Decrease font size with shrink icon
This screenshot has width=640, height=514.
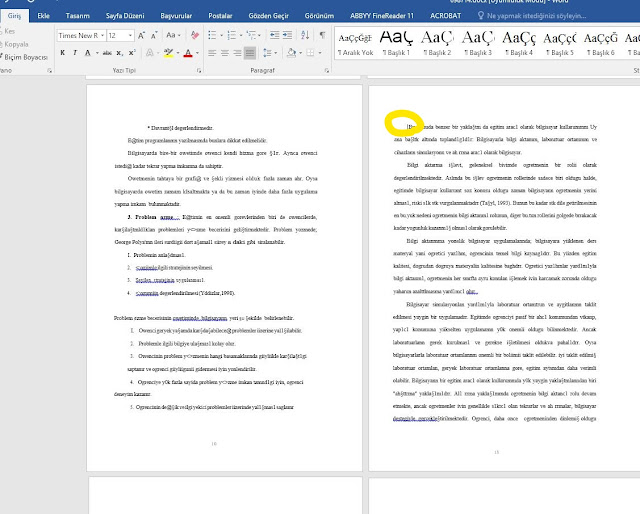pyautogui.click(x=154, y=36)
